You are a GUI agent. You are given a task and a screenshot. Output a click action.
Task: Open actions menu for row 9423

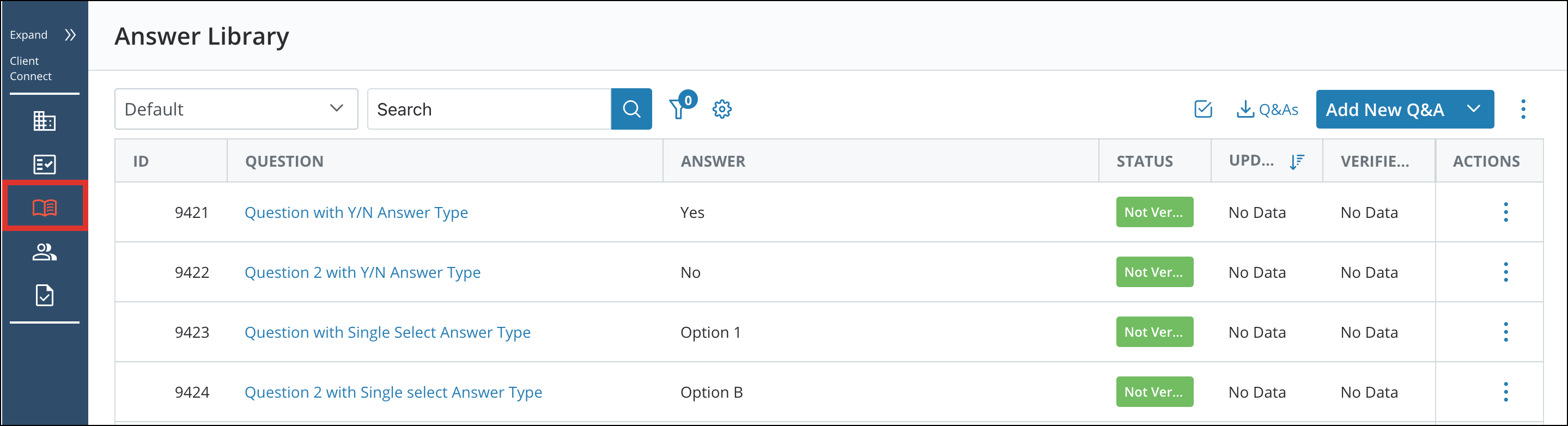pos(1506,332)
